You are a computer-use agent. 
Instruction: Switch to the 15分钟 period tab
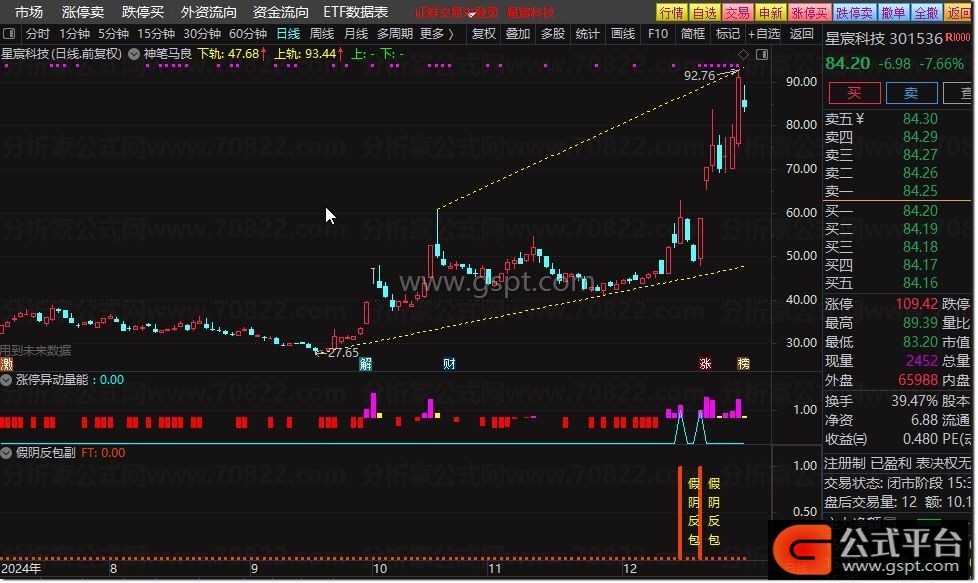[156, 34]
